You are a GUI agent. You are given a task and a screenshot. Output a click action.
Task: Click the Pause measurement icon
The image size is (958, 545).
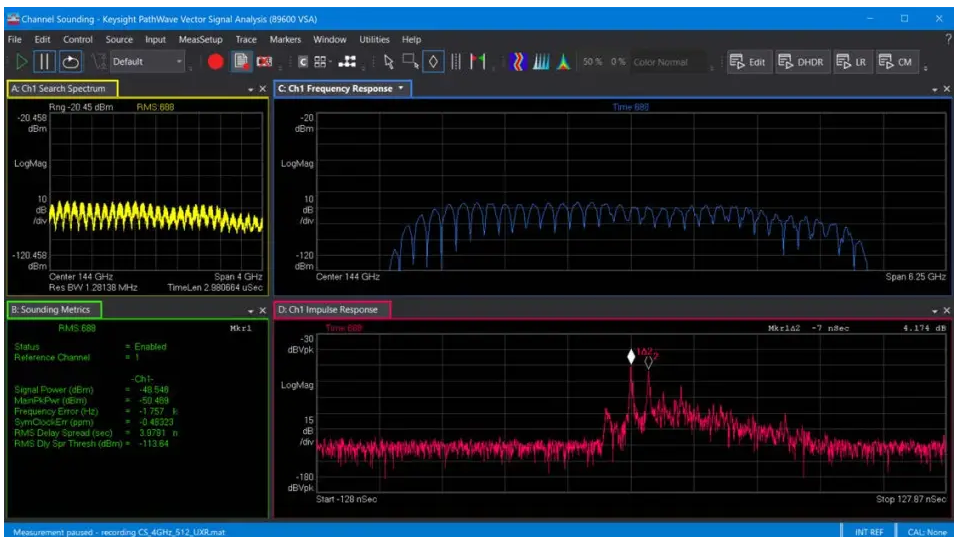45,62
